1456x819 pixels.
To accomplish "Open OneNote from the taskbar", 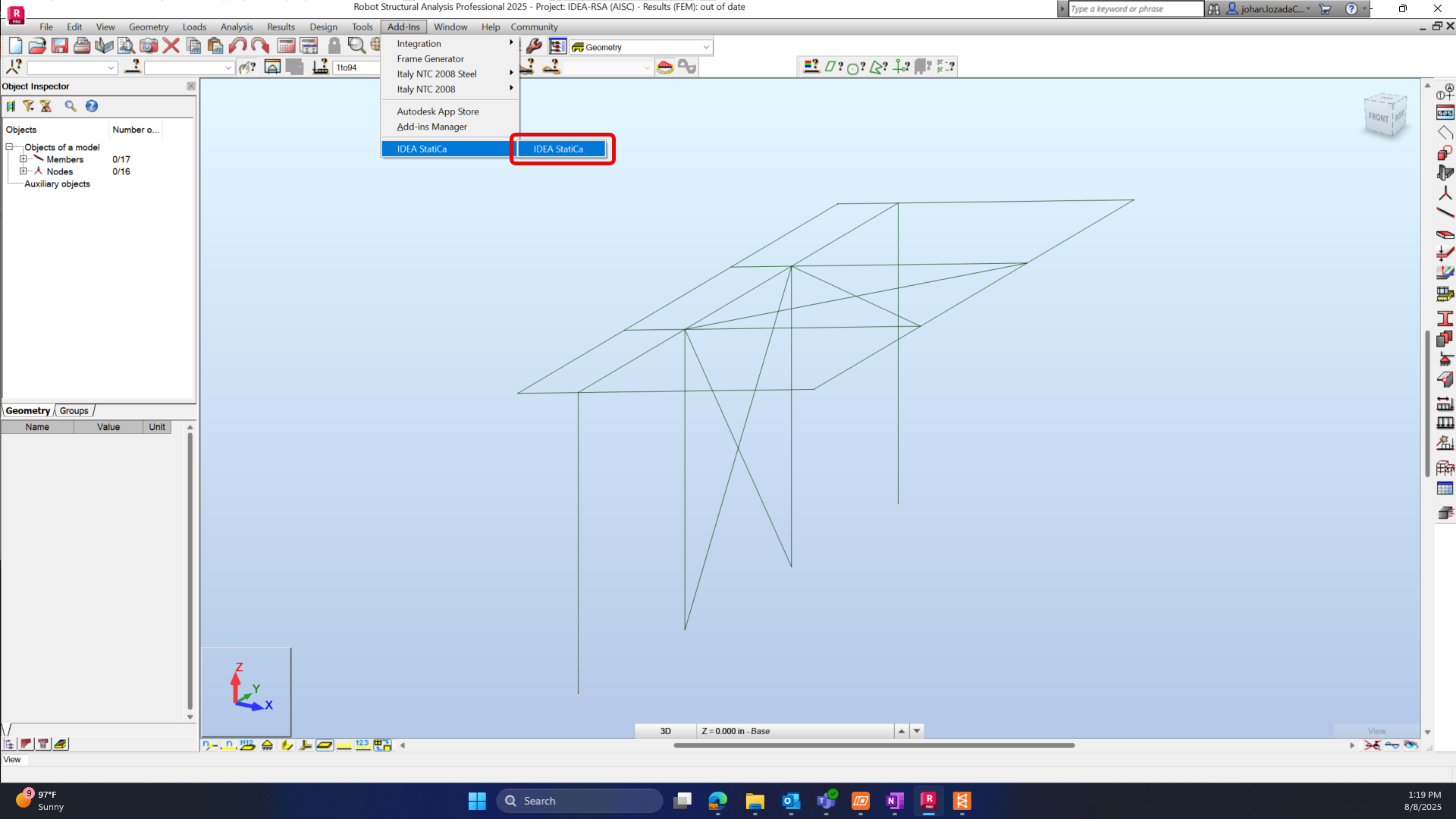I will 894,801.
